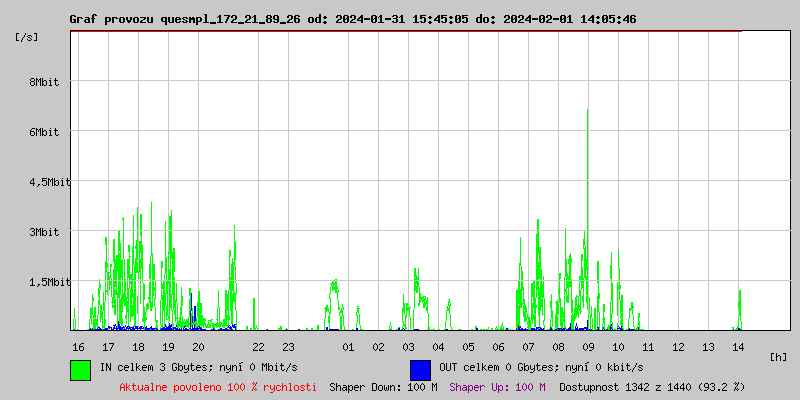This screenshot has width=800, height=400.
Task: Click the blue OUT legend color square
Action: [x=420, y=369]
